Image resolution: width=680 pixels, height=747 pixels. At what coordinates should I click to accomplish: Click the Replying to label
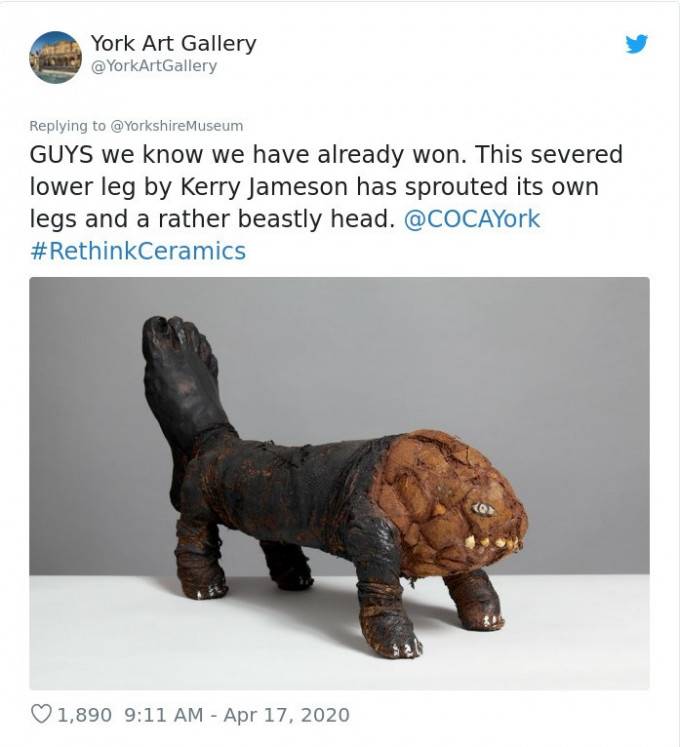pos(68,126)
